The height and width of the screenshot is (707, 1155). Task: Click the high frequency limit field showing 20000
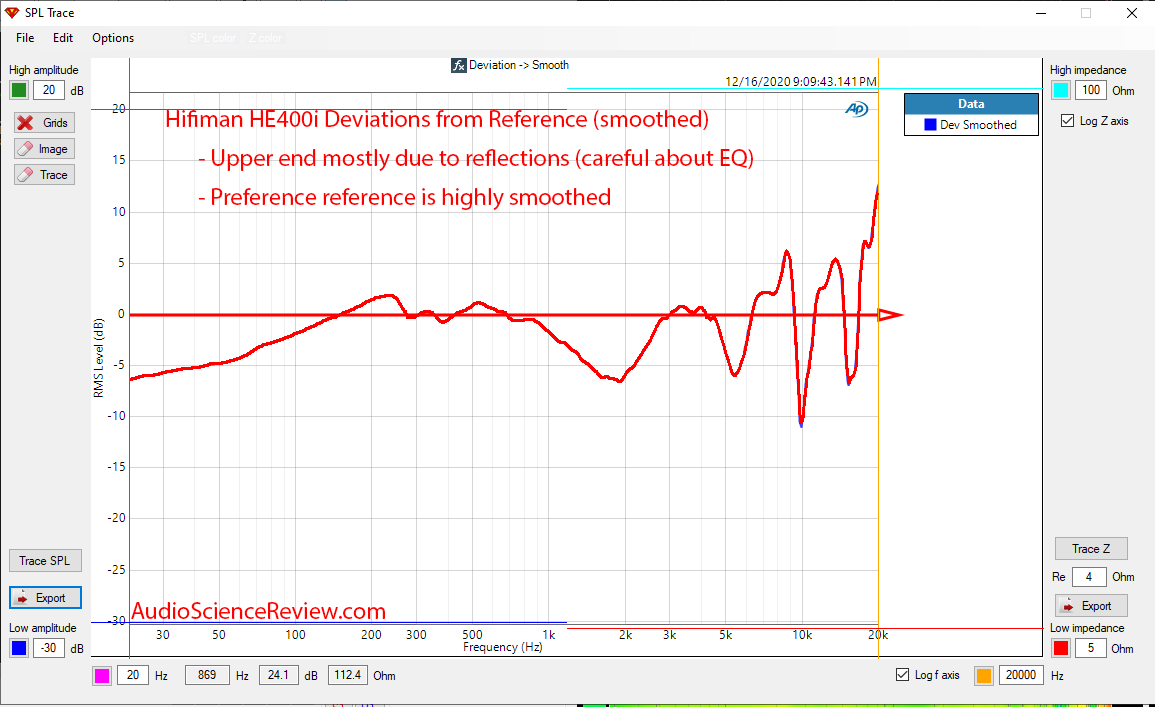pos(1021,675)
